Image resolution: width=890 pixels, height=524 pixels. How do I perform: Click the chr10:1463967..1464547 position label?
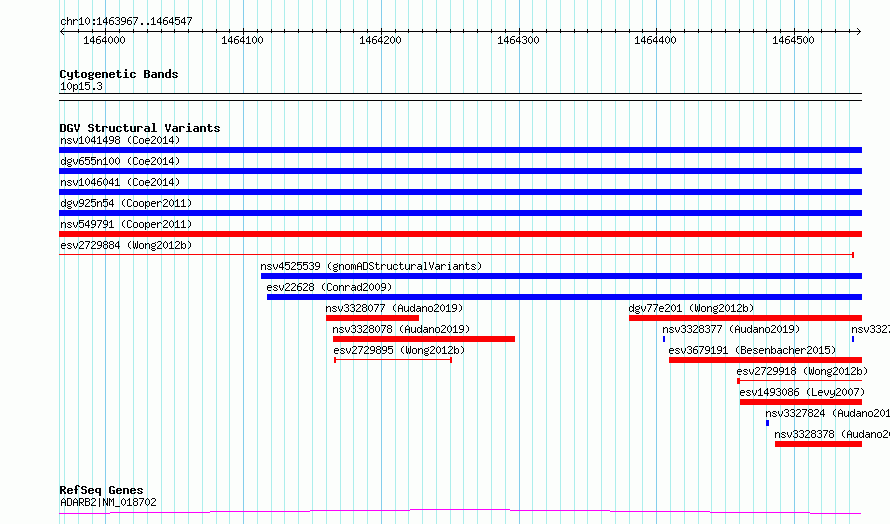pyautogui.click(x=126, y=21)
